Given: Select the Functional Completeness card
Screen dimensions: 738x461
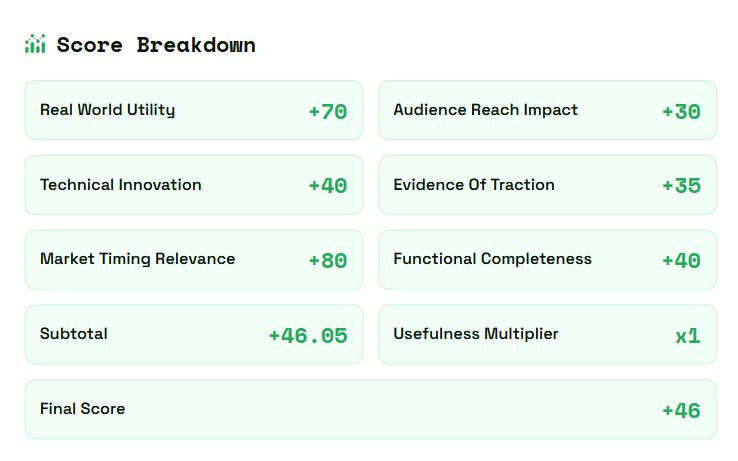Looking at the screenshot, I should pyautogui.click(x=547, y=259).
